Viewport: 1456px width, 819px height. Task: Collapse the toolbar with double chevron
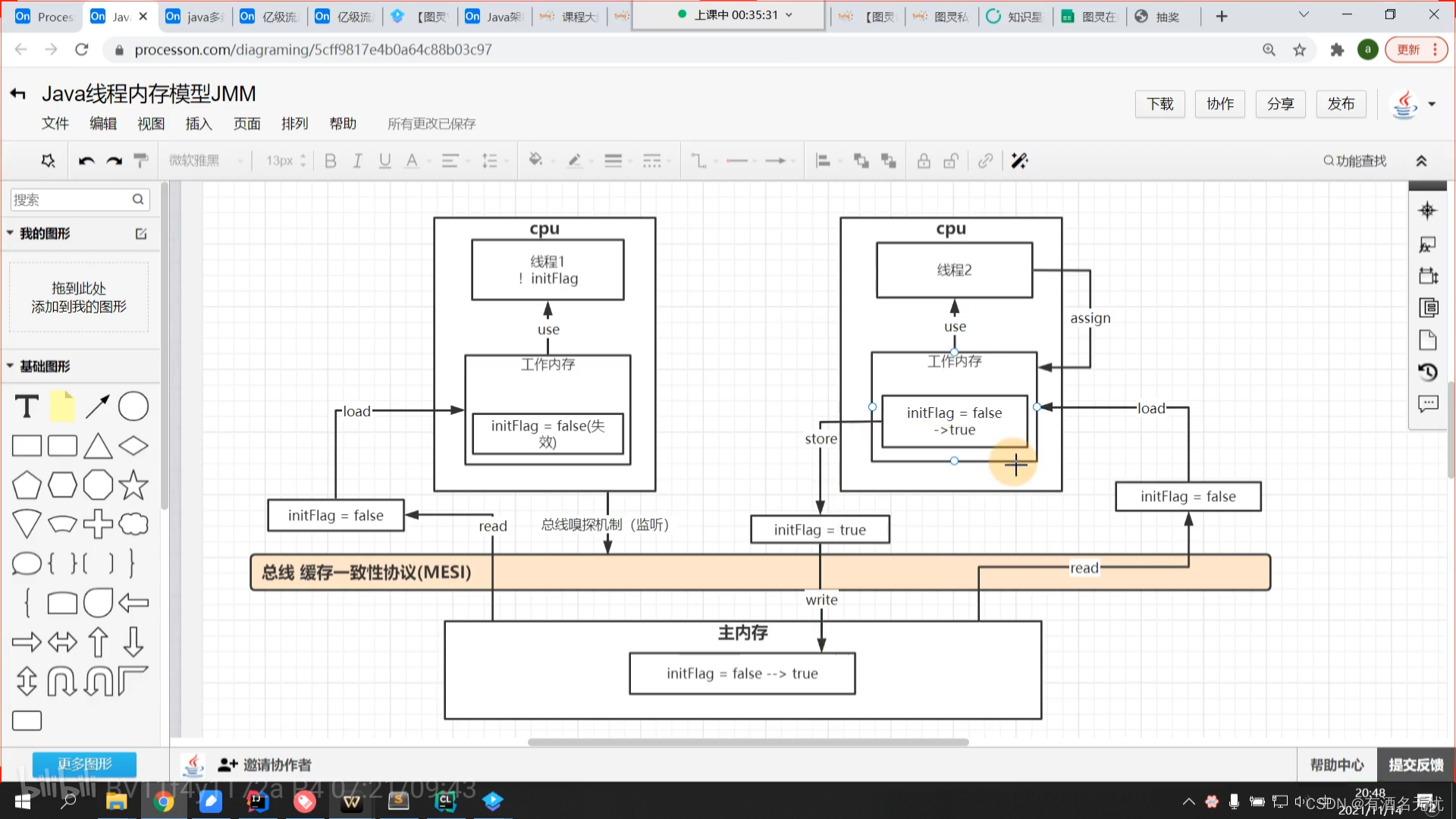[1421, 161]
